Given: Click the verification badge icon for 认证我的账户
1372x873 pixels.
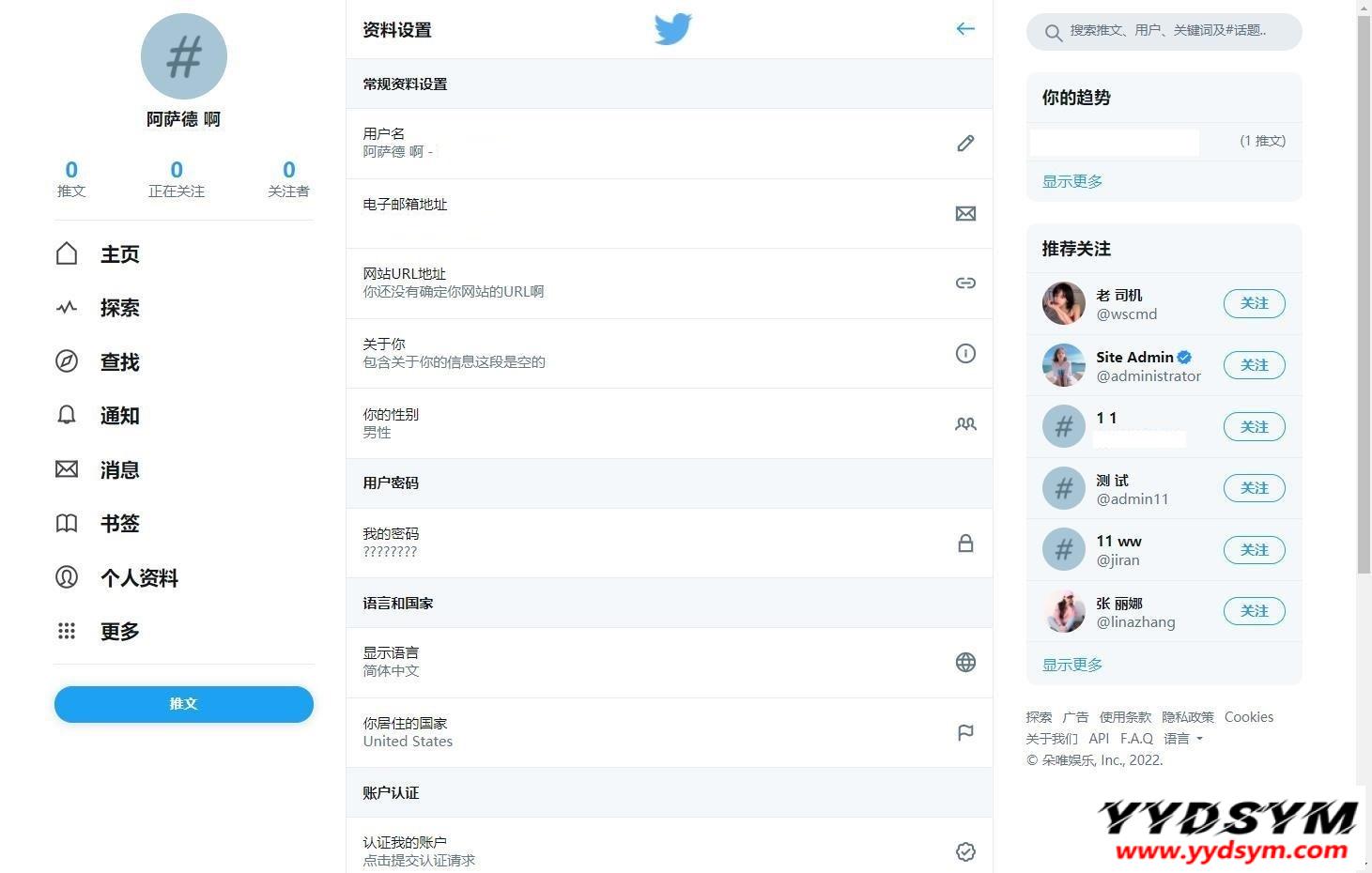Looking at the screenshot, I should point(965,851).
